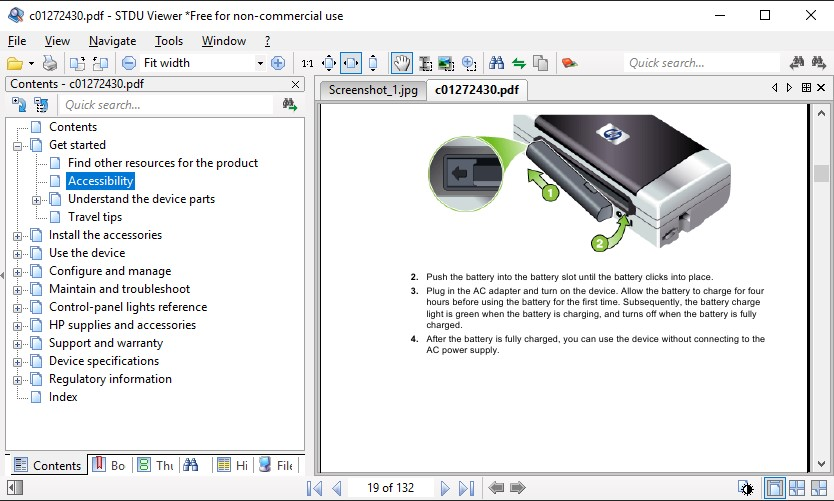Toggle single page layout in status bar

(774, 488)
